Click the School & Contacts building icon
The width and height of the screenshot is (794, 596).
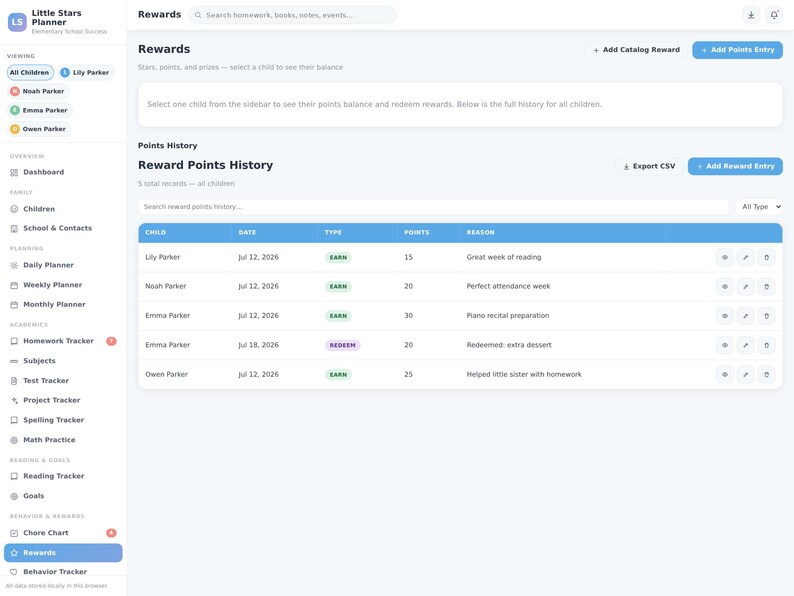14,228
